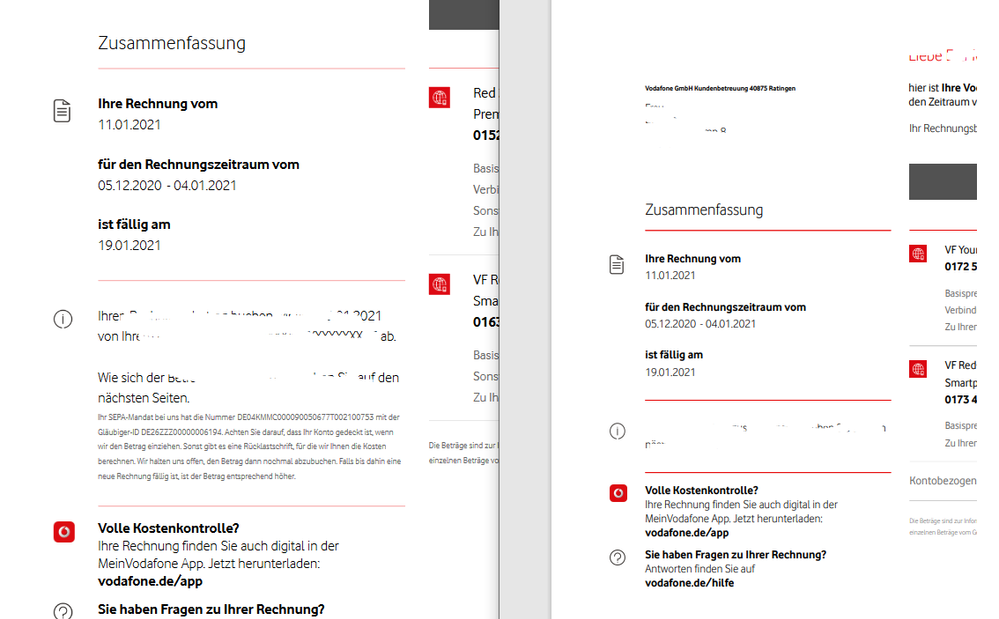Click the info circle icon on left page
The width and height of the screenshot is (999, 619).
click(62, 318)
